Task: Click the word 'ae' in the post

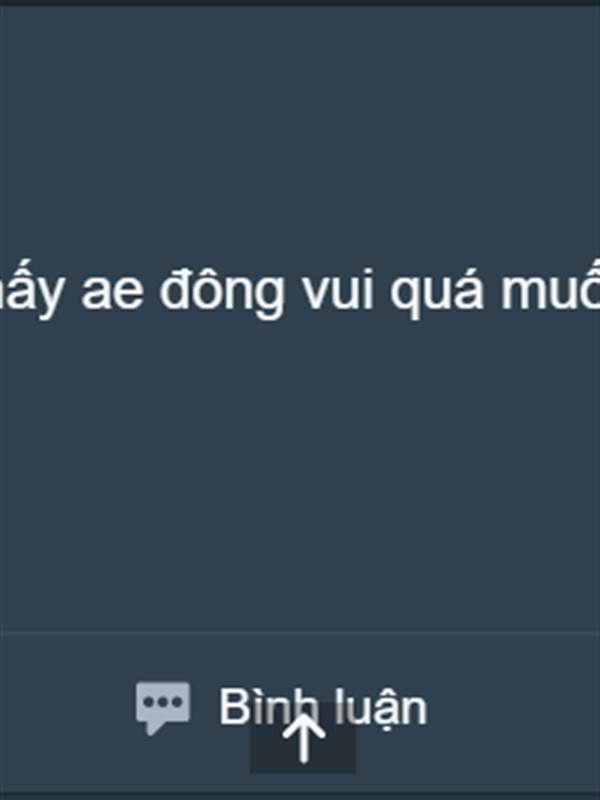Action: [x=112, y=297]
